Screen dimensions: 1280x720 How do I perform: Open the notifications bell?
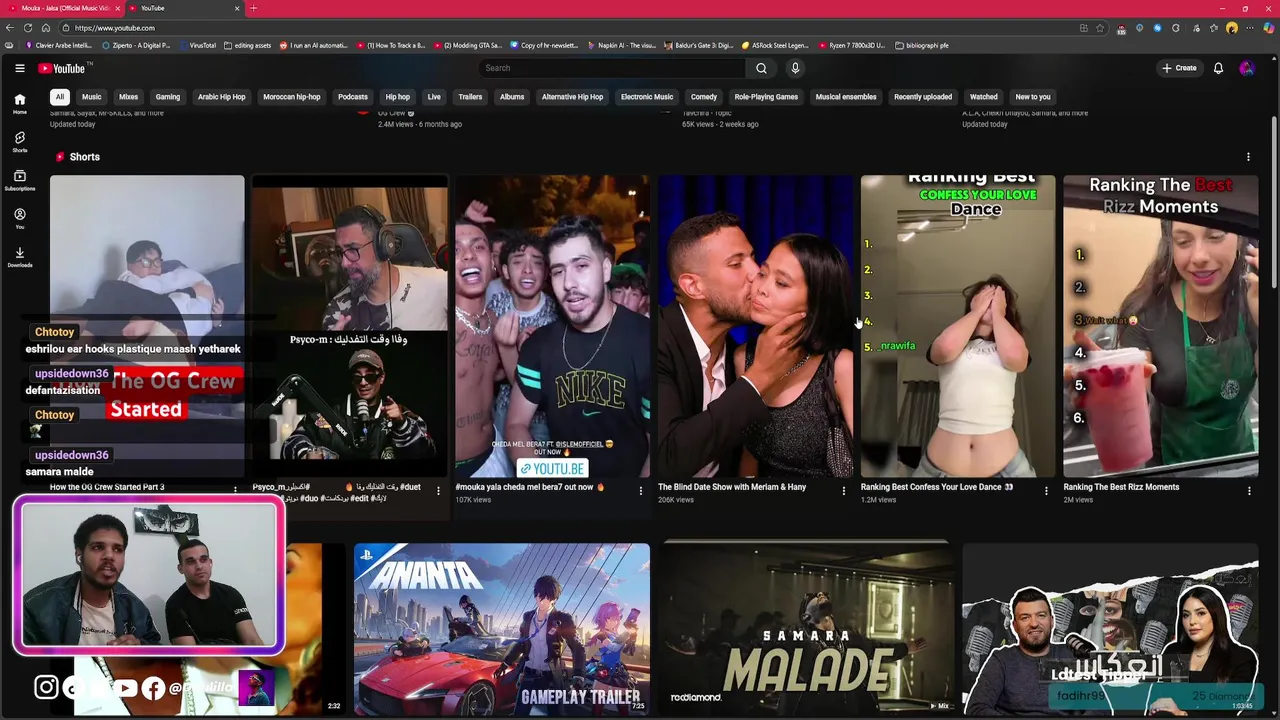click(x=1218, y=68)
